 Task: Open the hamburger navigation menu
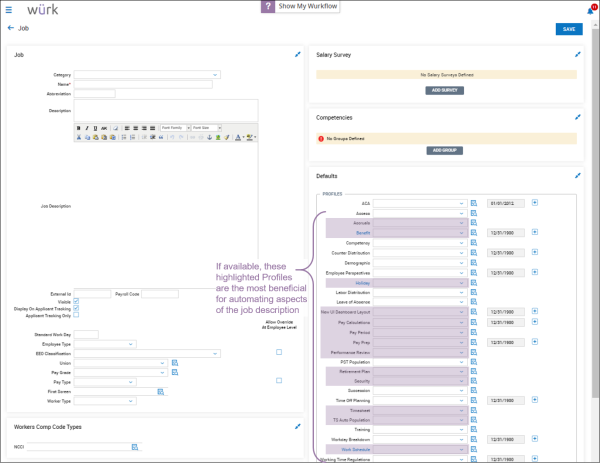(9, 10)
